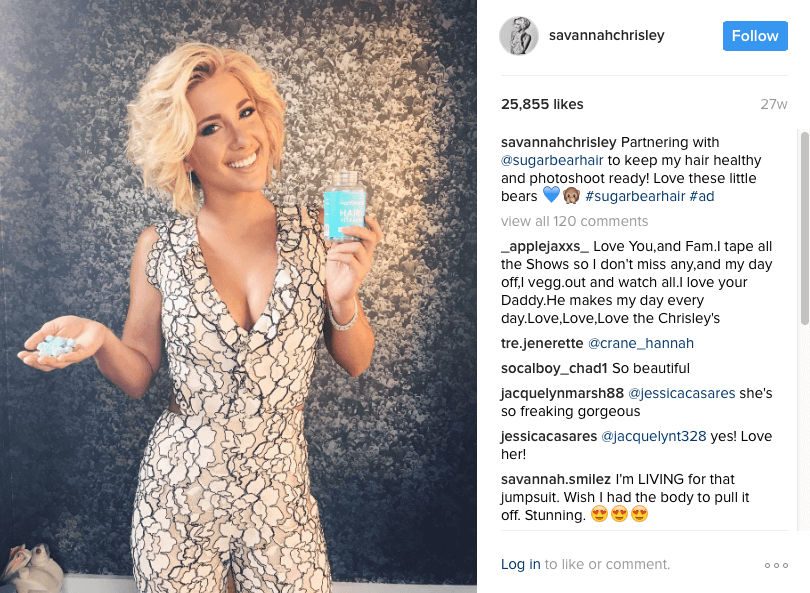Open the @jacquelynt328 mention
Viewport: 810px width, 593px height.
coord(653,436)
